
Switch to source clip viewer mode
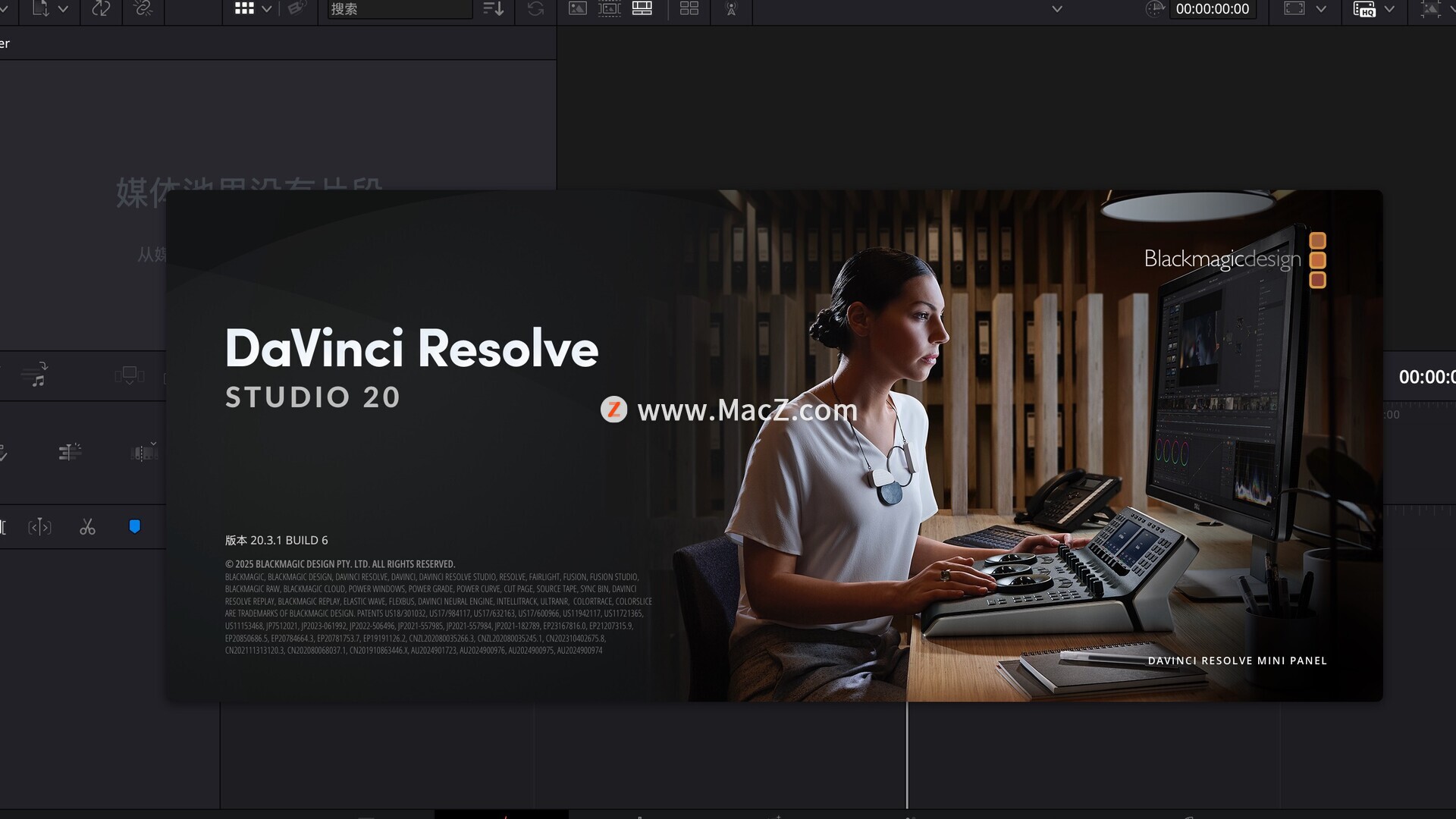578,9
